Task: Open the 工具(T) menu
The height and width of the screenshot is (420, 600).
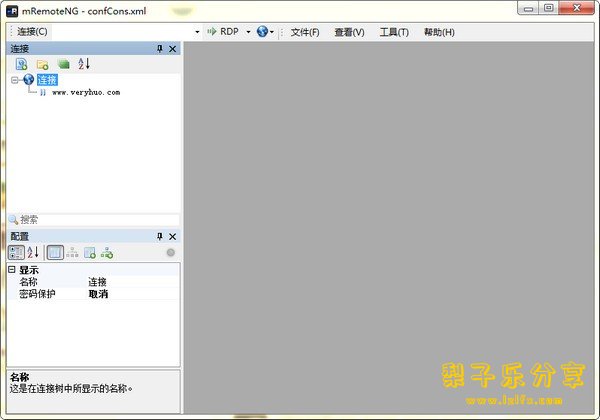Action: [x=394, y=32]
